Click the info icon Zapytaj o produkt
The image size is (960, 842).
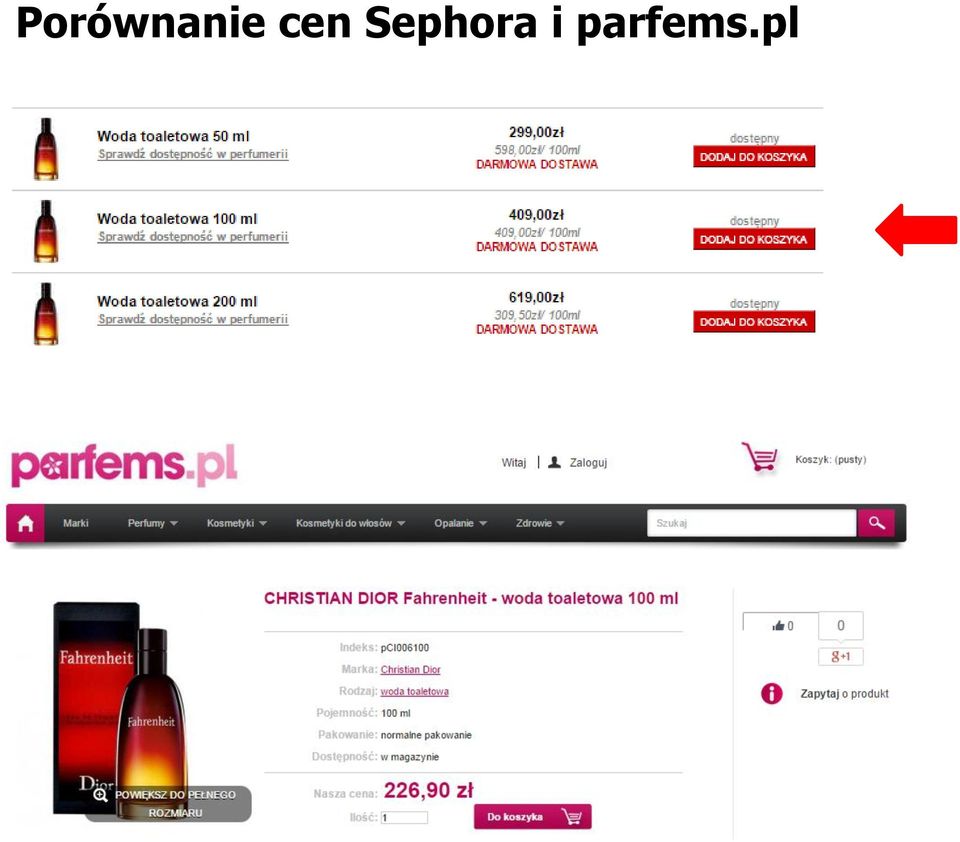click(771, 693)
